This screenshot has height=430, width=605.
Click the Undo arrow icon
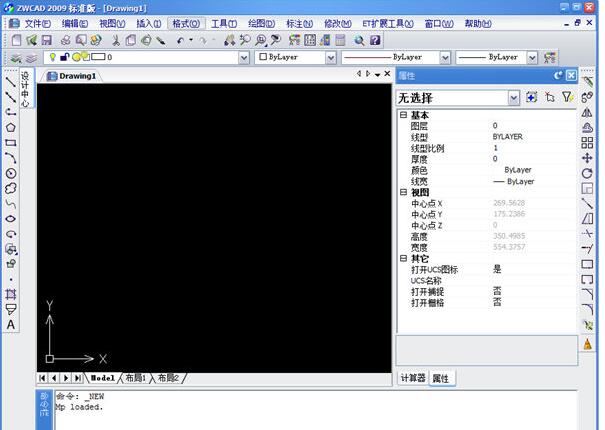(x=181, y=40)
